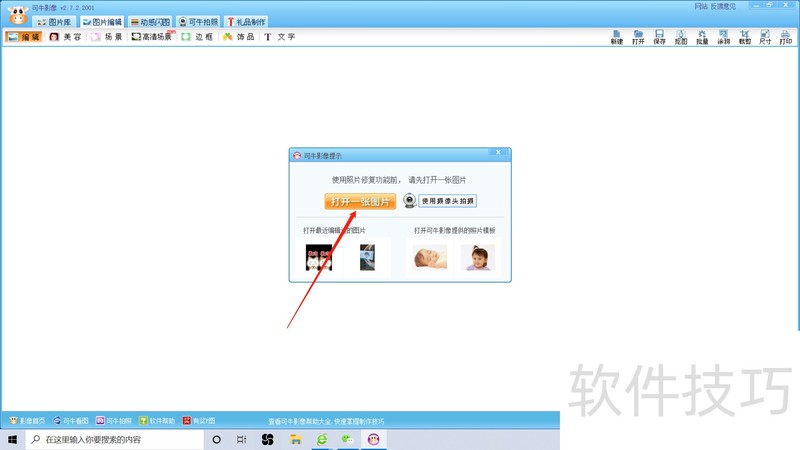
Task: Open the little girl template photo
Action: tap(478, 257)
